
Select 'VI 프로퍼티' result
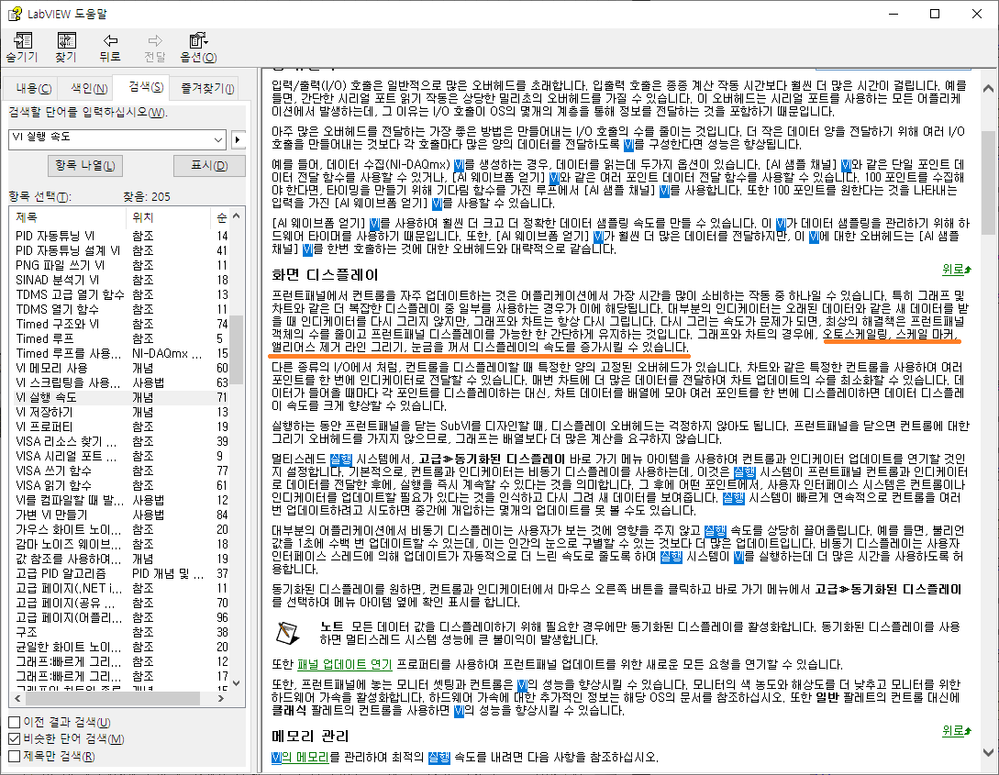[120, 426]
